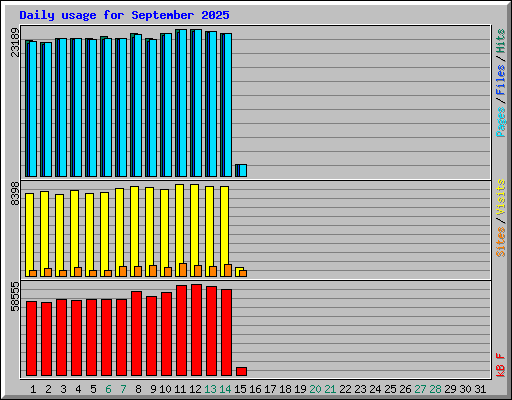This screenshot has width=512, height=400.
Task: Click the green day 20 axis label
Action: click(315, 389)
